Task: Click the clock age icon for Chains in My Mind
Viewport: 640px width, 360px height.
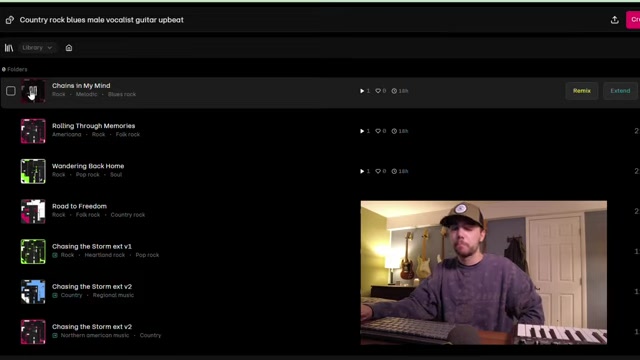Action: (394, 91)
